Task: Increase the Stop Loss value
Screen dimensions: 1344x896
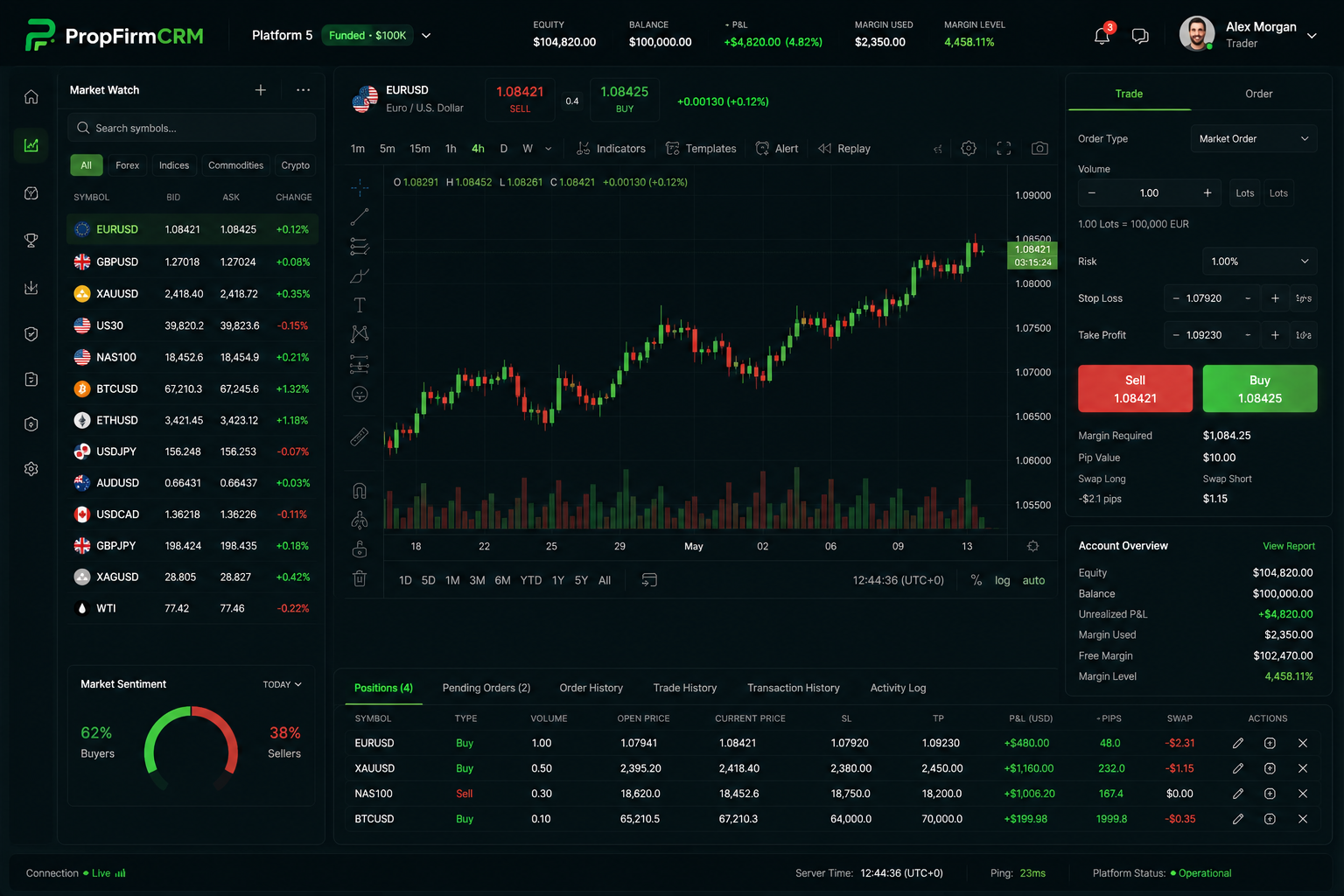Action: coord(1275,298)
